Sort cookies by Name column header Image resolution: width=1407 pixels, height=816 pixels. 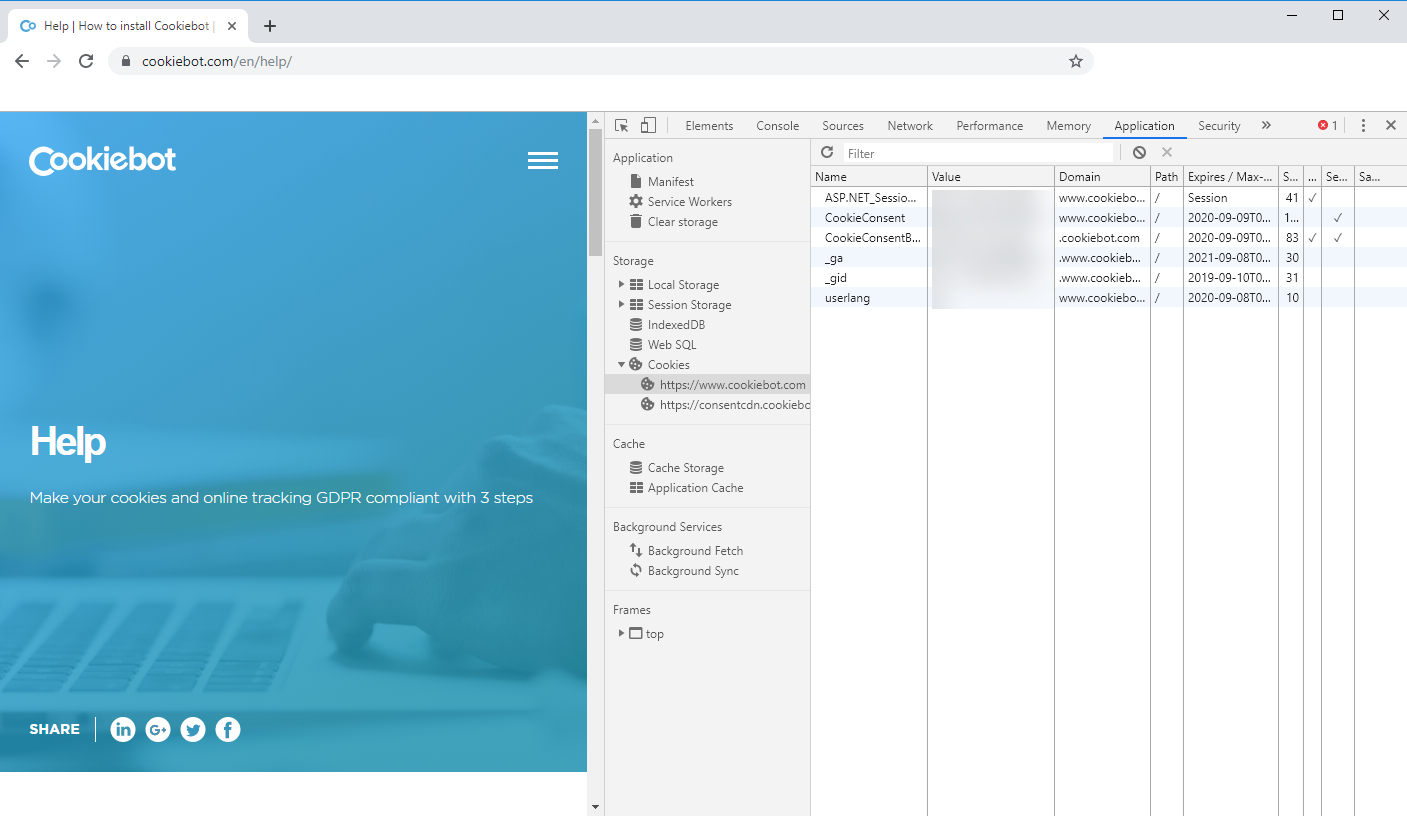pos(869,177)
